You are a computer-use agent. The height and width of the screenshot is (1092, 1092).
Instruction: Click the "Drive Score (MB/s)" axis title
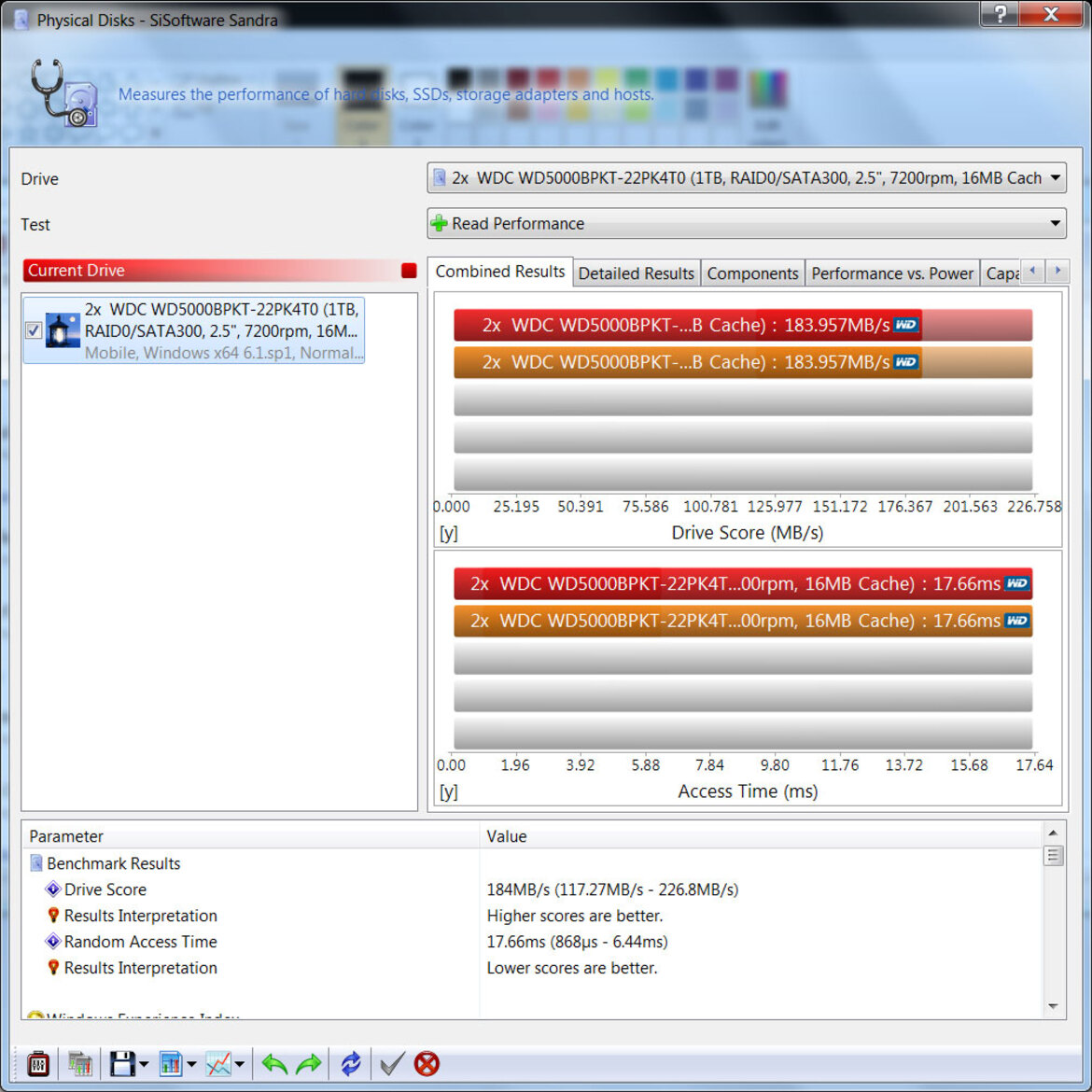[x=748, y=533]
